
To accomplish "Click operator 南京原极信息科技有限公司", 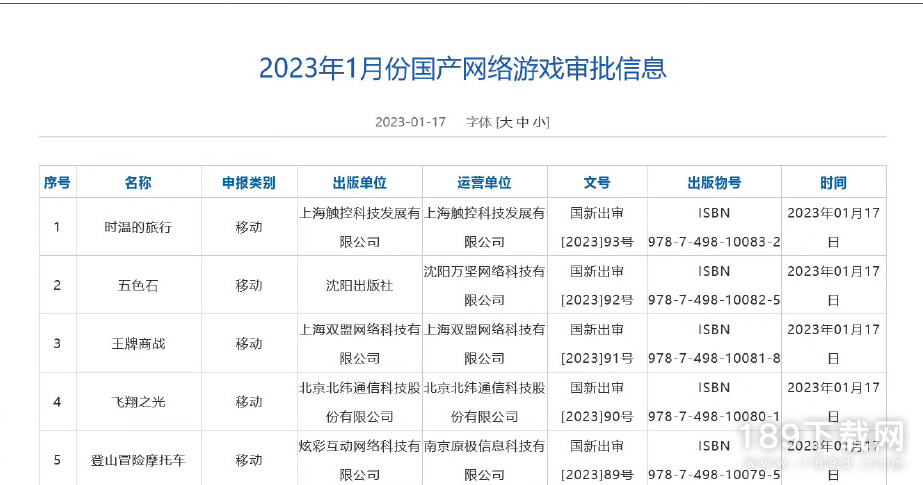I will [x=484, y=460].
